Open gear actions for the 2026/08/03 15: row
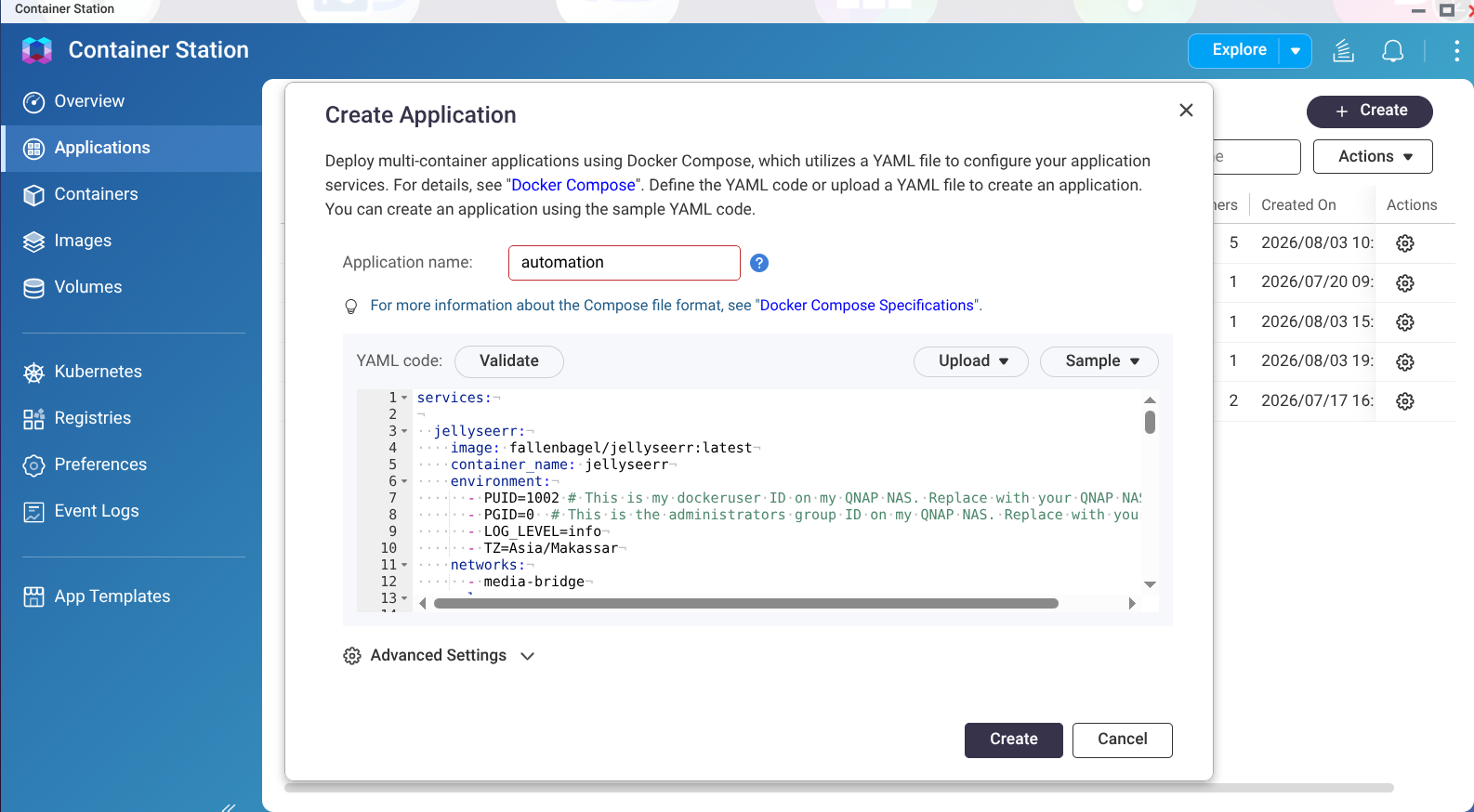This screenshot has width=1474, height=812. click(x=1405, y=322)
